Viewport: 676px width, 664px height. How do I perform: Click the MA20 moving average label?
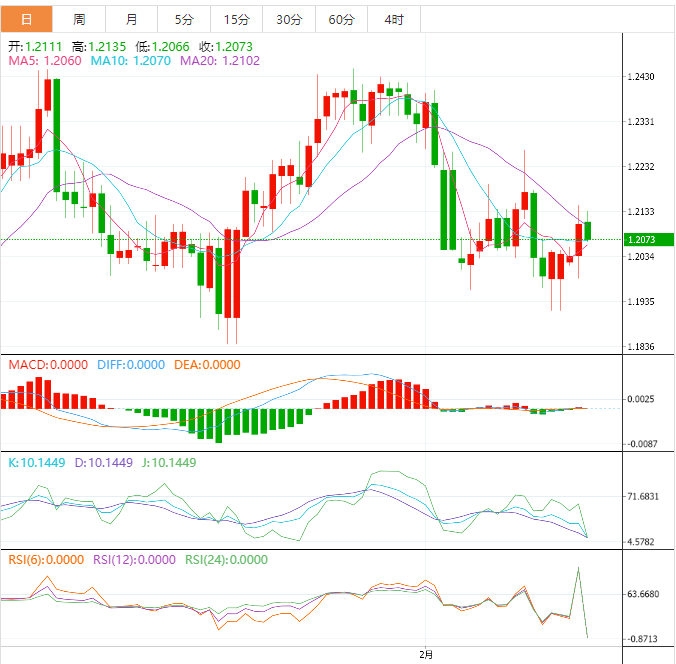221,61
